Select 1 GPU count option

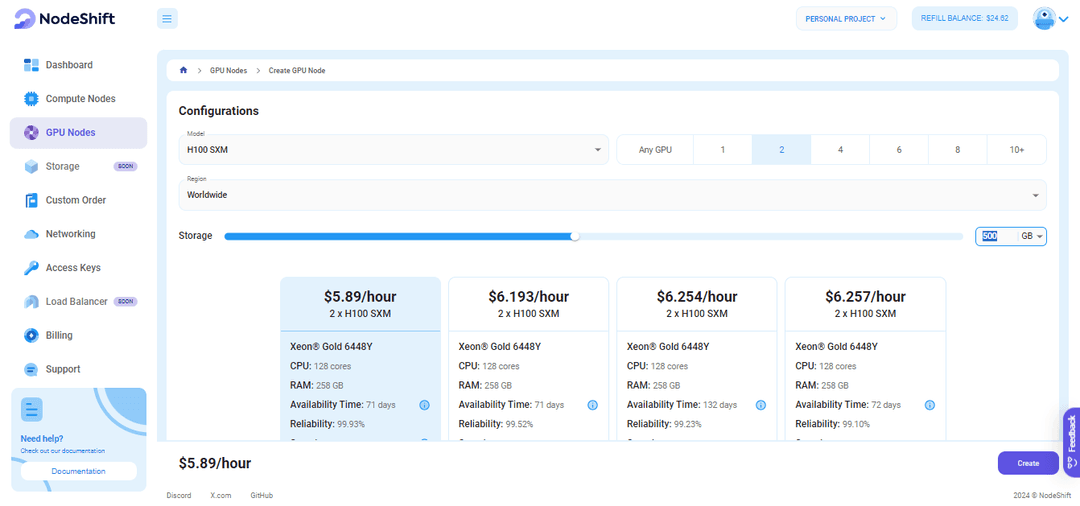click(723, 149)
